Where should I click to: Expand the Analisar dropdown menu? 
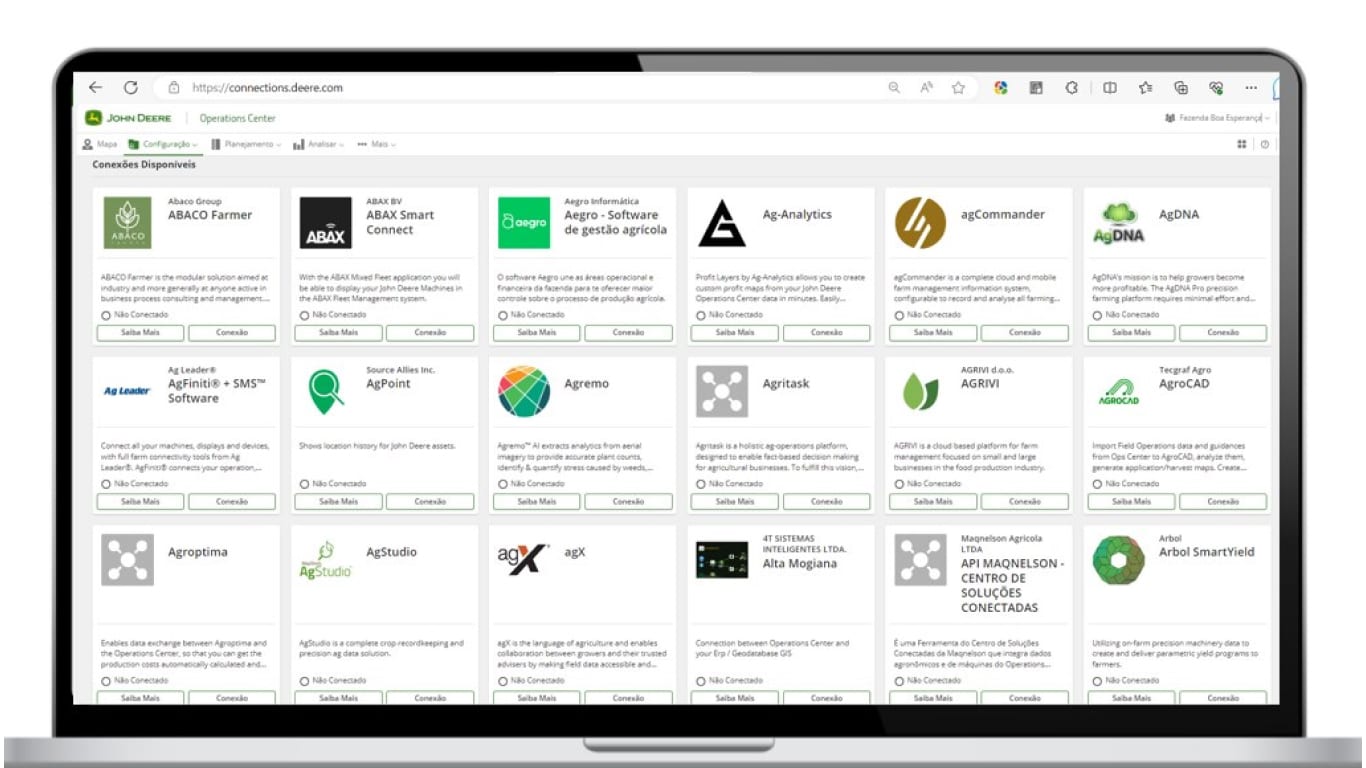(x=319, y=144)
